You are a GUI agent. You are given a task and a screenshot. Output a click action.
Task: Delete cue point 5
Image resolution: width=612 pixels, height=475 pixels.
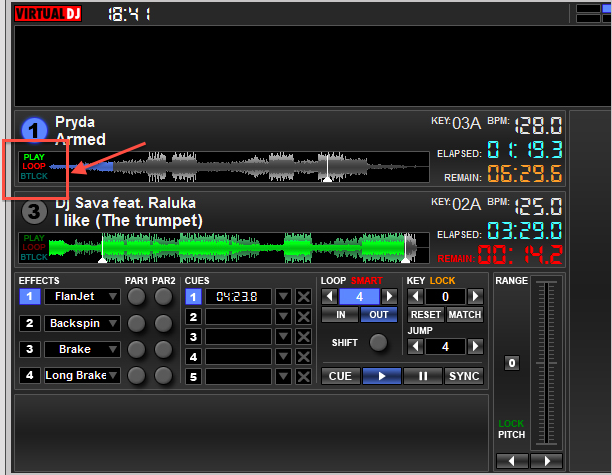point(303,377)
